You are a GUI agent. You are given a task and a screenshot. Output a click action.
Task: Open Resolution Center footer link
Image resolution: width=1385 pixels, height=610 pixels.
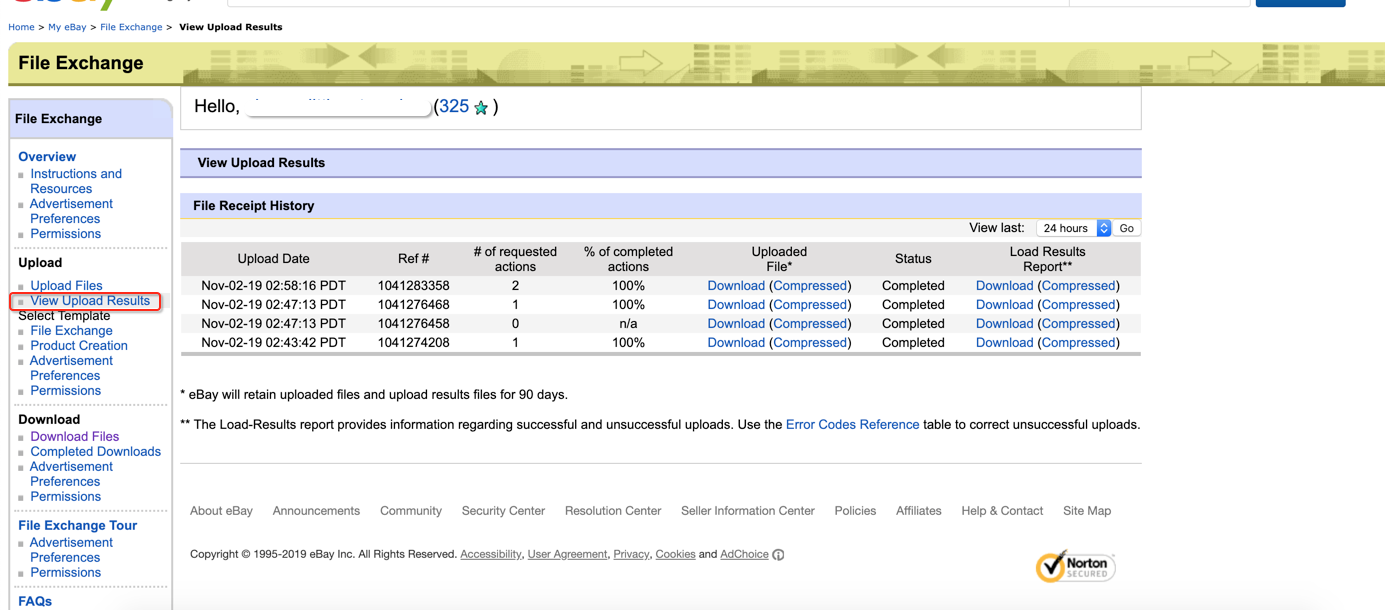613,511
